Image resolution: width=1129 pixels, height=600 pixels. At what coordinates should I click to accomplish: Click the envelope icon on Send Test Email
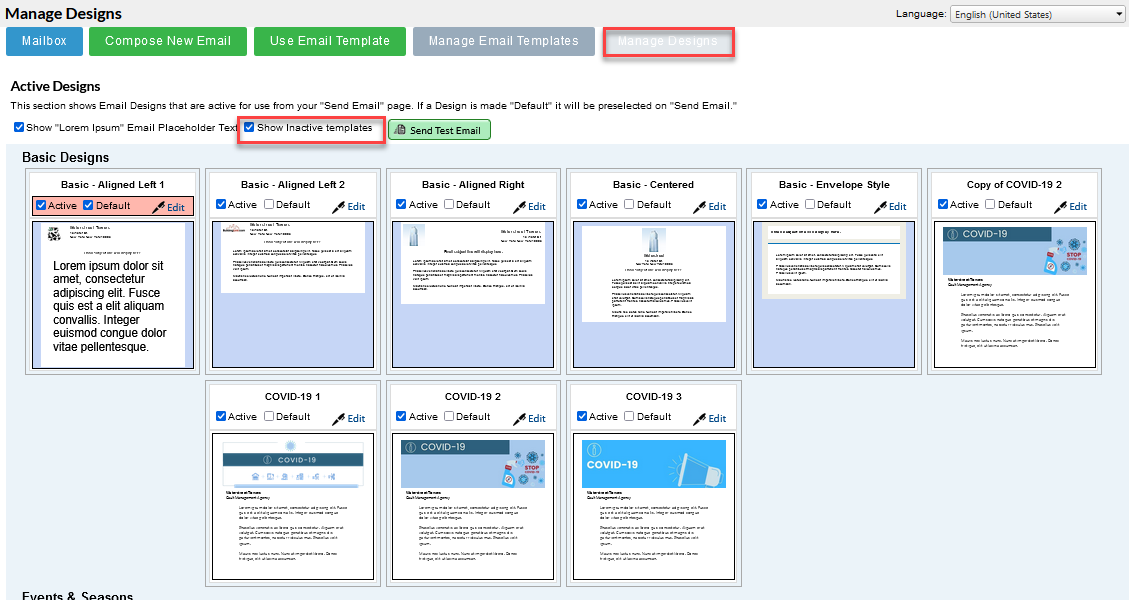pyautogui.click(x=400, y=129)
